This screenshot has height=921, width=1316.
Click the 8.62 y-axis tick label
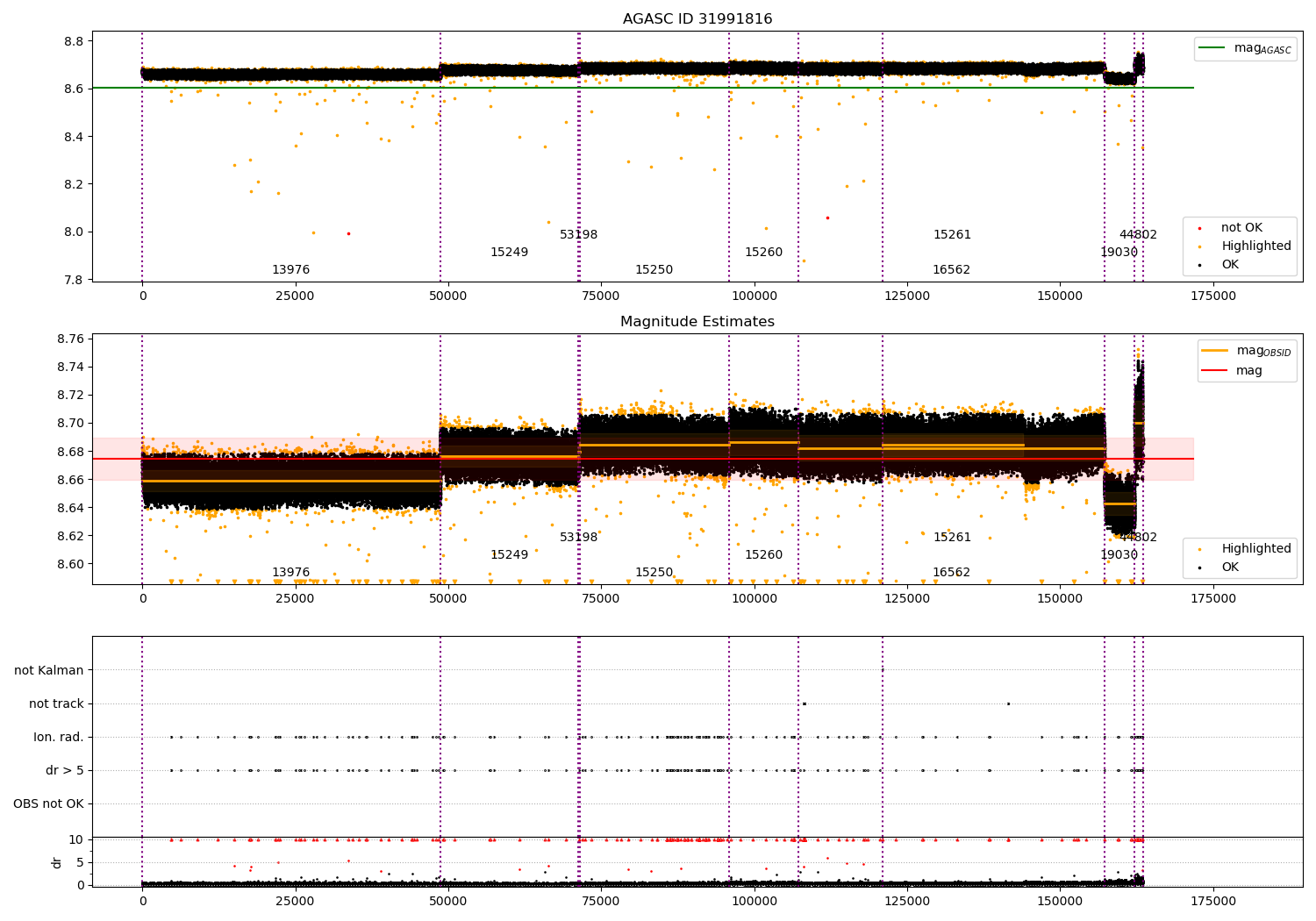click(69, 536)
